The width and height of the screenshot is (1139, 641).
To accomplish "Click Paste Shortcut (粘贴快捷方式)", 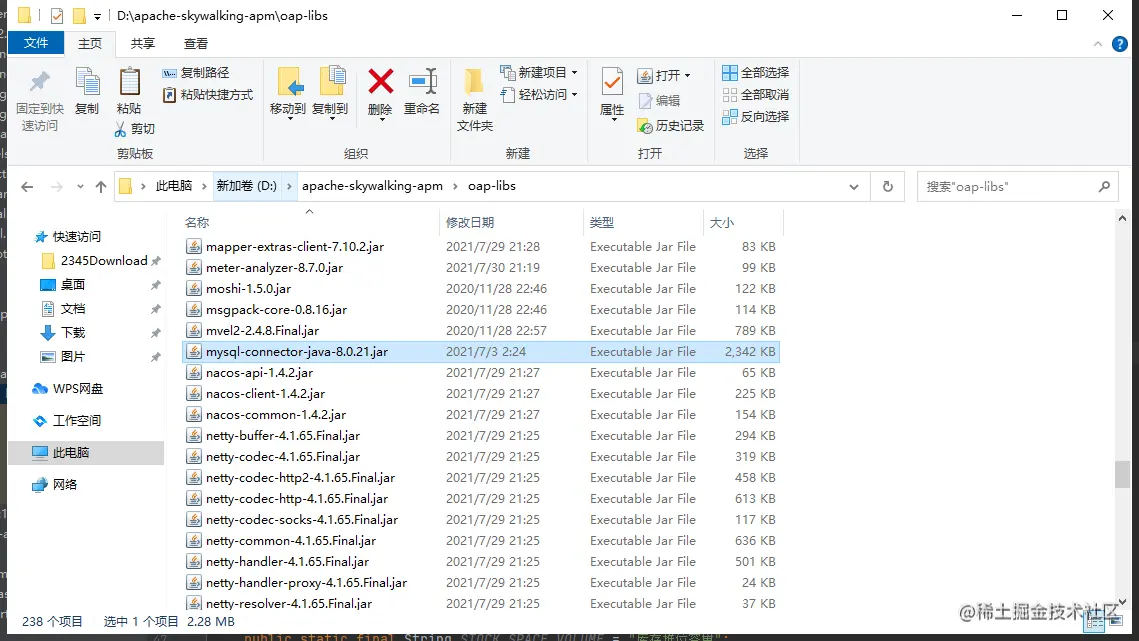I will [x=208, y=94].
